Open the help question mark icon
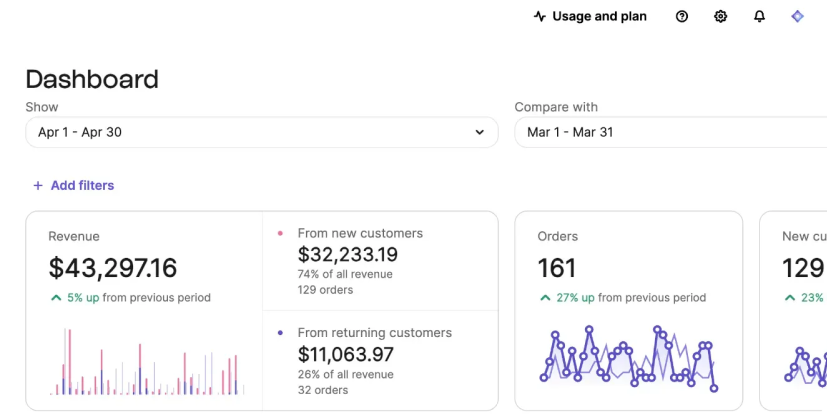This screenshot has width=827, height=420. [x=682, y=17]
